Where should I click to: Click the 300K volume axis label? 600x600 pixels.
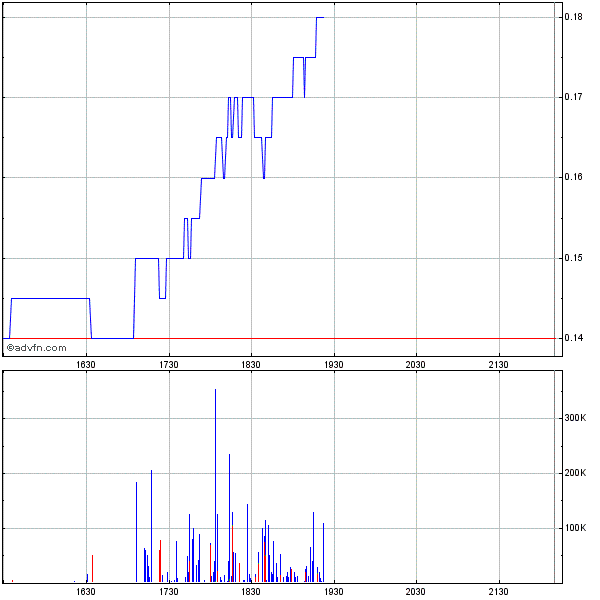tap(575, 418)
